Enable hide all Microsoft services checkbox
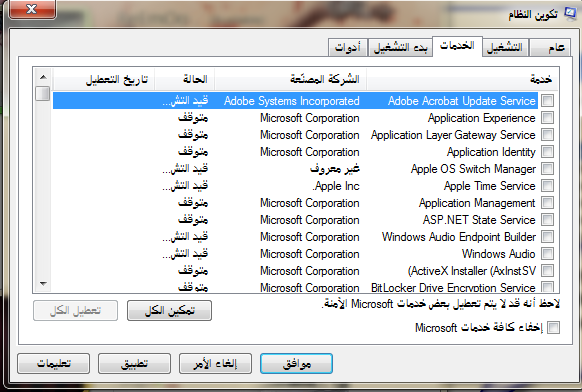The width and height of the screenshot is (582, 392). (553, 327)
